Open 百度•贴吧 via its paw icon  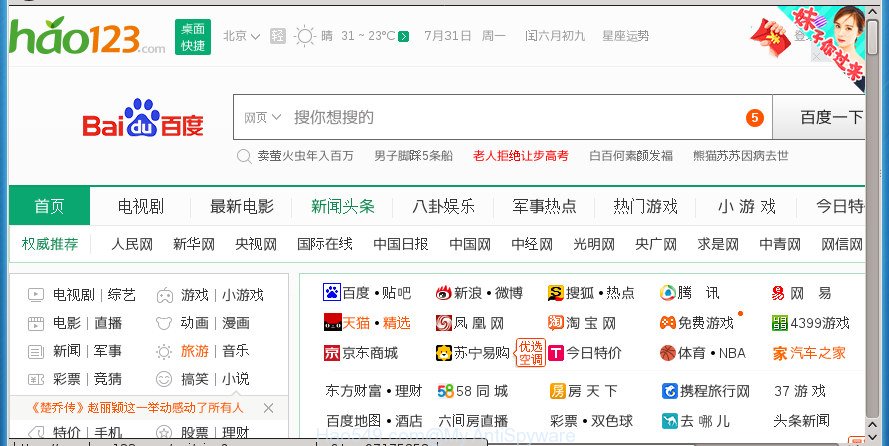(332, 292)
